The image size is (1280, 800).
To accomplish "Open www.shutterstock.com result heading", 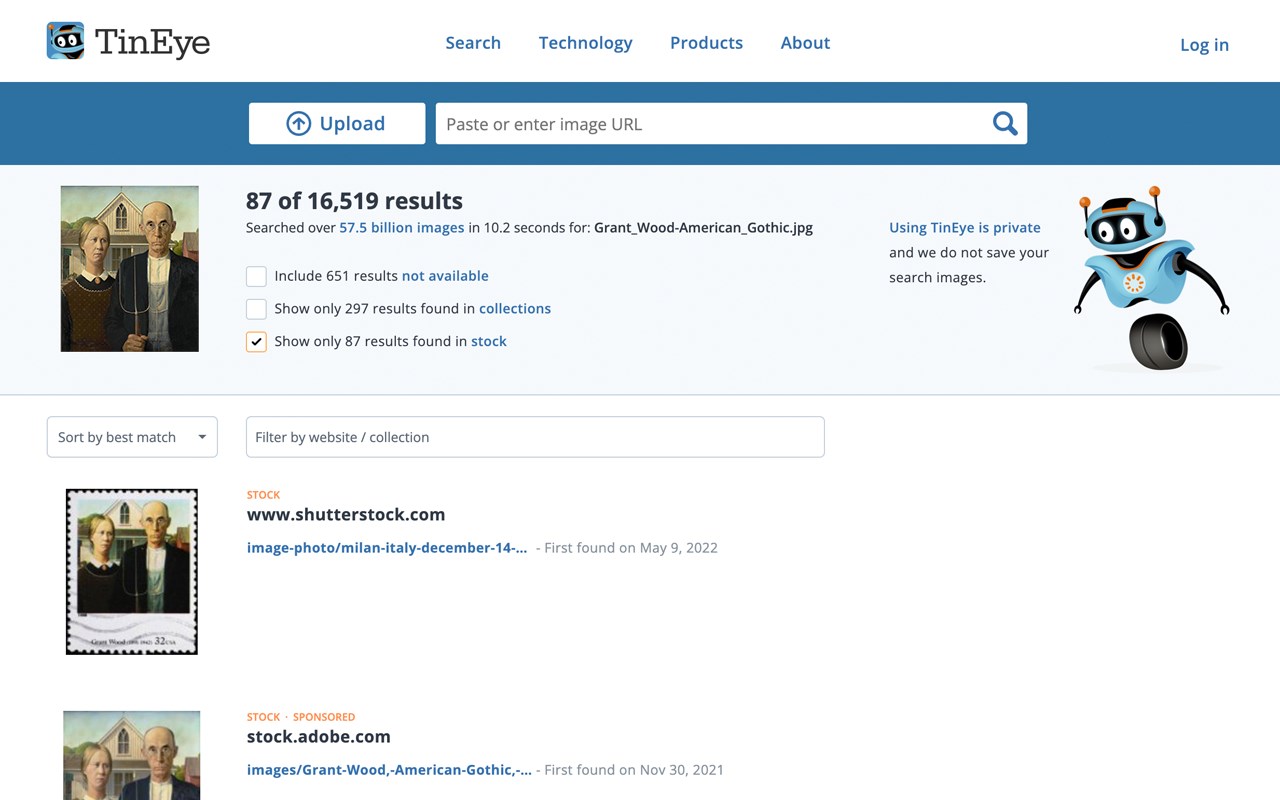I will (x=346, y=515).
